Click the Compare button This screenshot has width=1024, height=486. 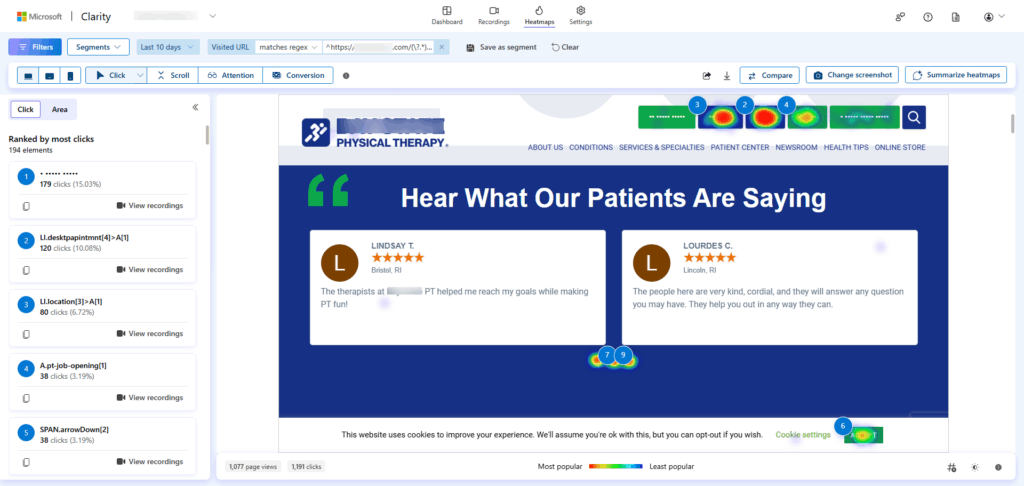tap(769, 75)
